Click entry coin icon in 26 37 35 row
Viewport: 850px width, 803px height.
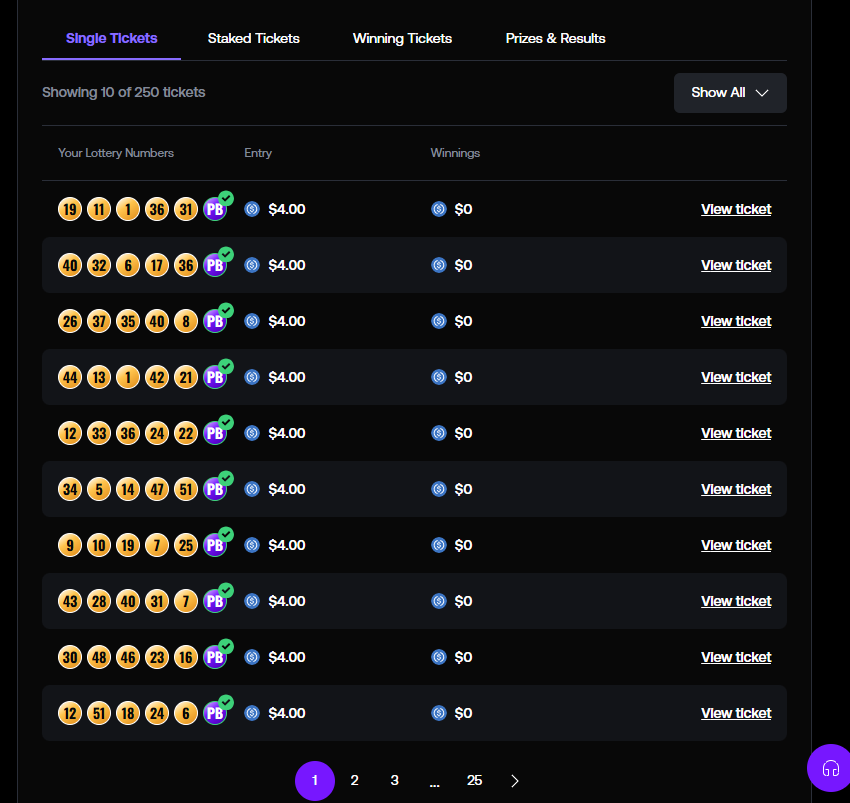coord(252,321)
